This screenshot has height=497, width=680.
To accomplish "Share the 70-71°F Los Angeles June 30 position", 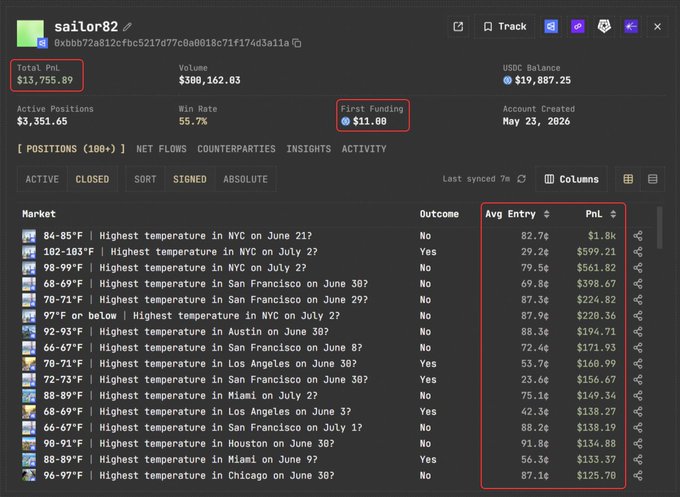I will 638,364.
